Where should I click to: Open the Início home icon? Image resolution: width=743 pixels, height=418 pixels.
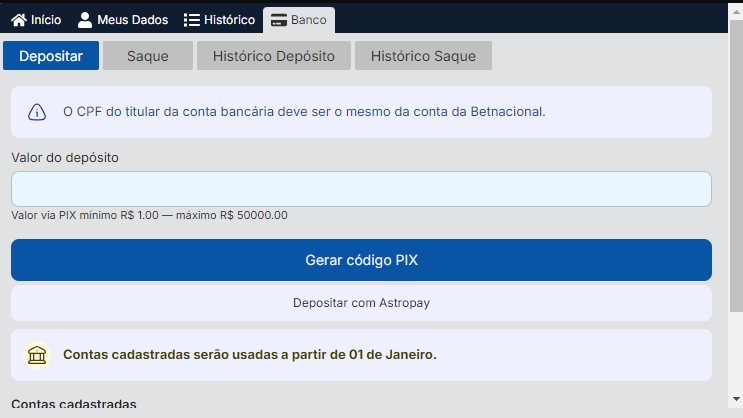[x=19, y=20]
